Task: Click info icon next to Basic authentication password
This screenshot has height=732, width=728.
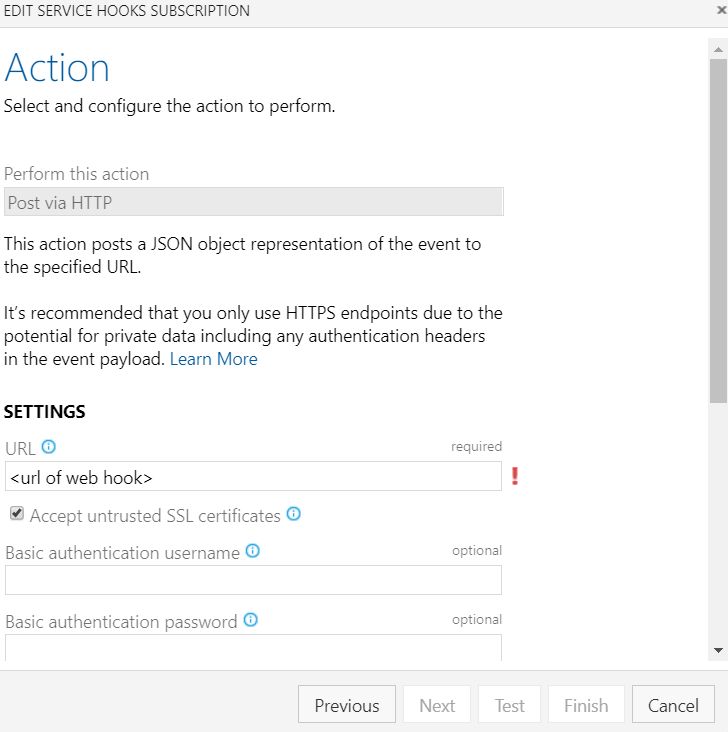Action: [x=251, y=619]
